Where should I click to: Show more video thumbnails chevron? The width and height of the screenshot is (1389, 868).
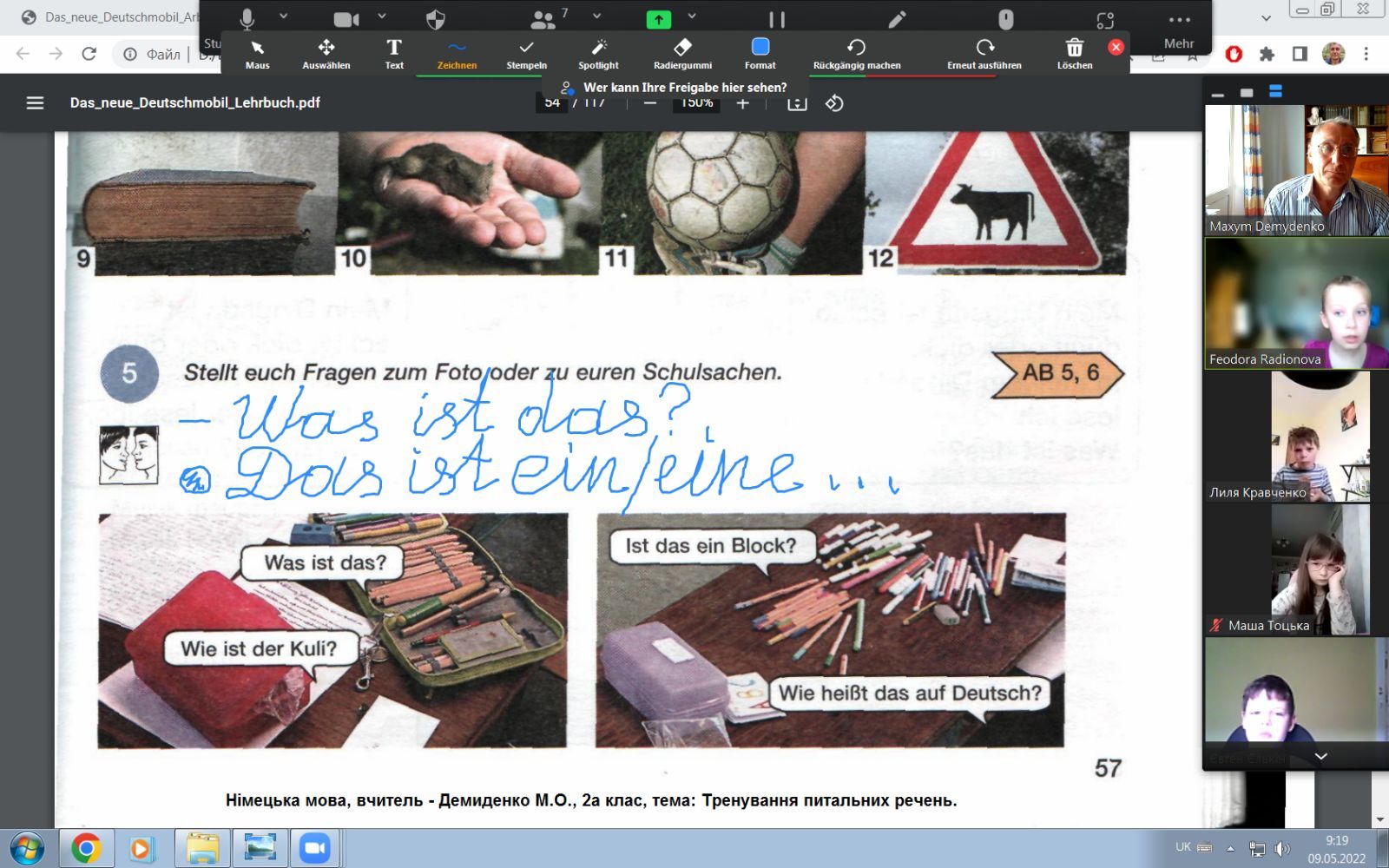pos(1320,756)
